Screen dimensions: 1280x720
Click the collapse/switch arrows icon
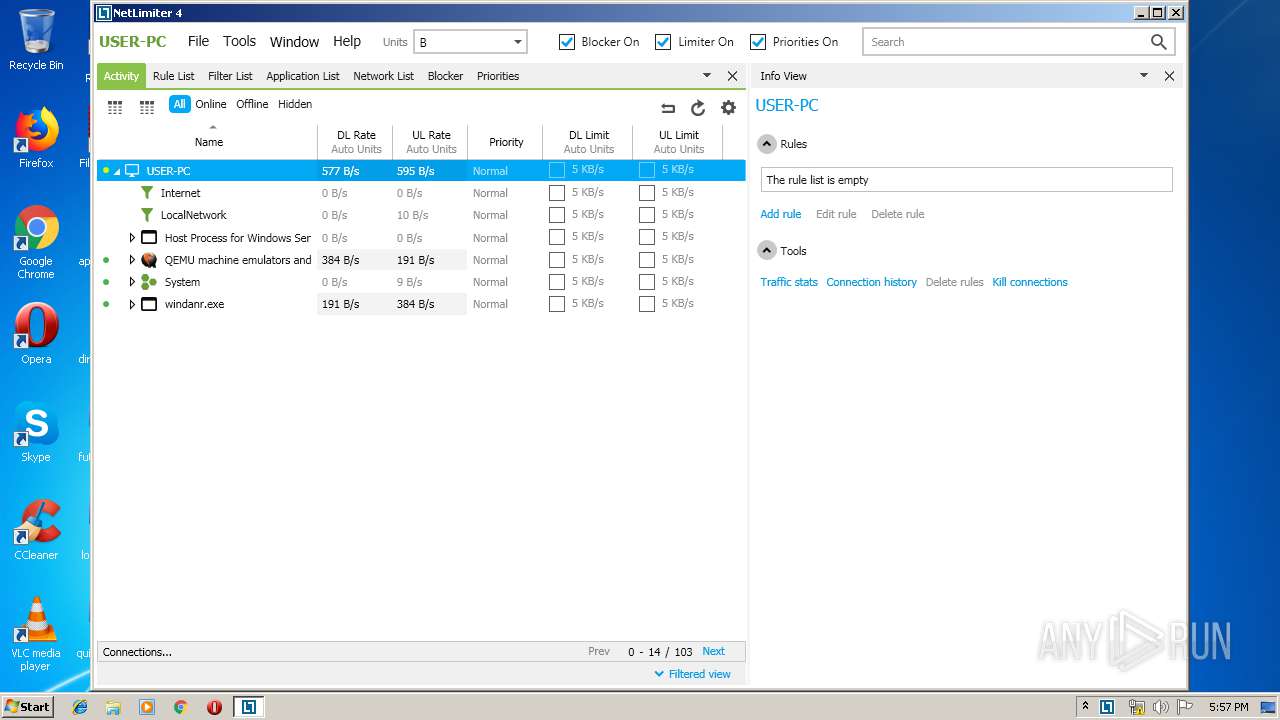[668, 108]
